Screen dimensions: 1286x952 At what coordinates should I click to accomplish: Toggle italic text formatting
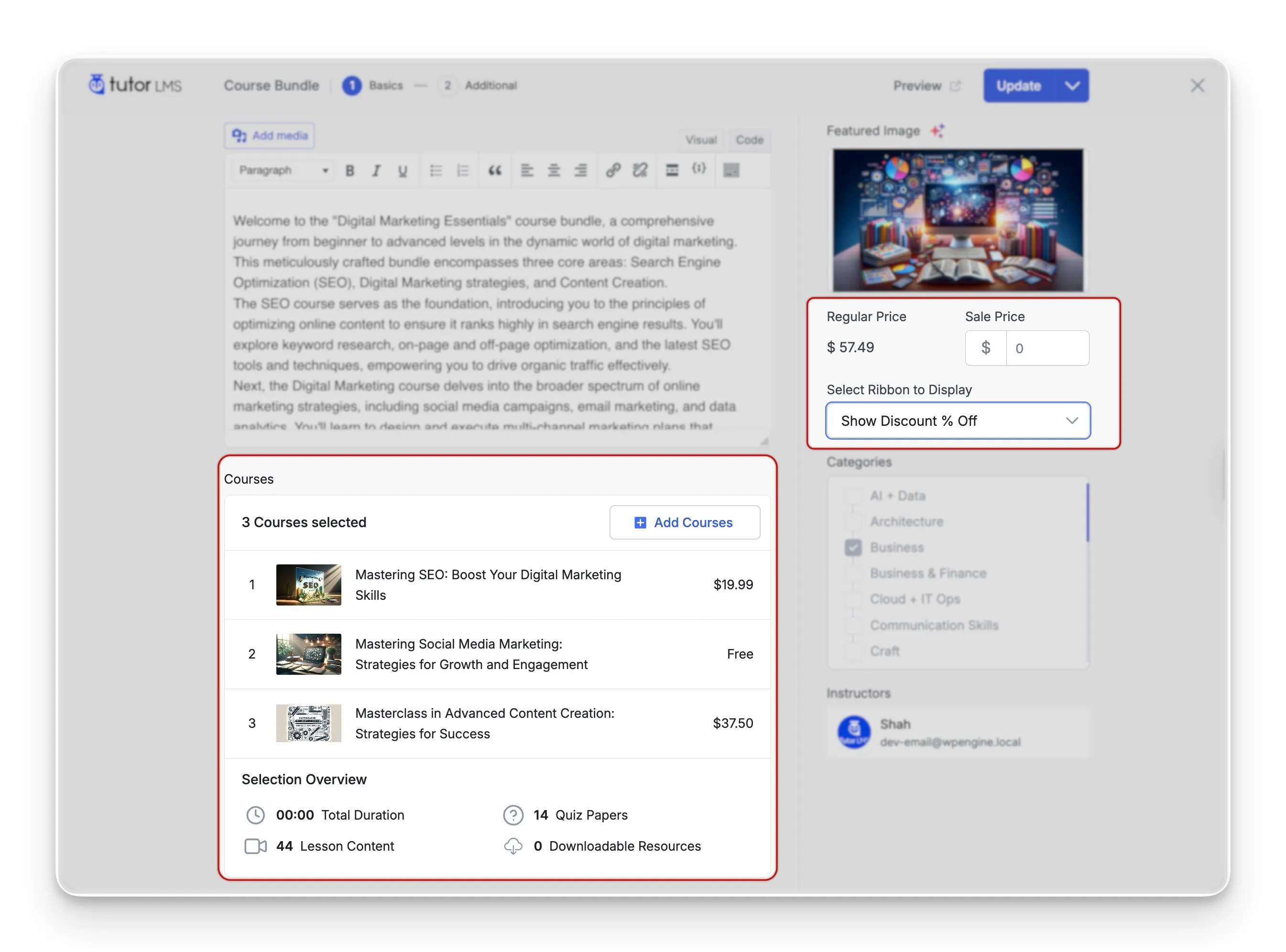click(376, 171)
